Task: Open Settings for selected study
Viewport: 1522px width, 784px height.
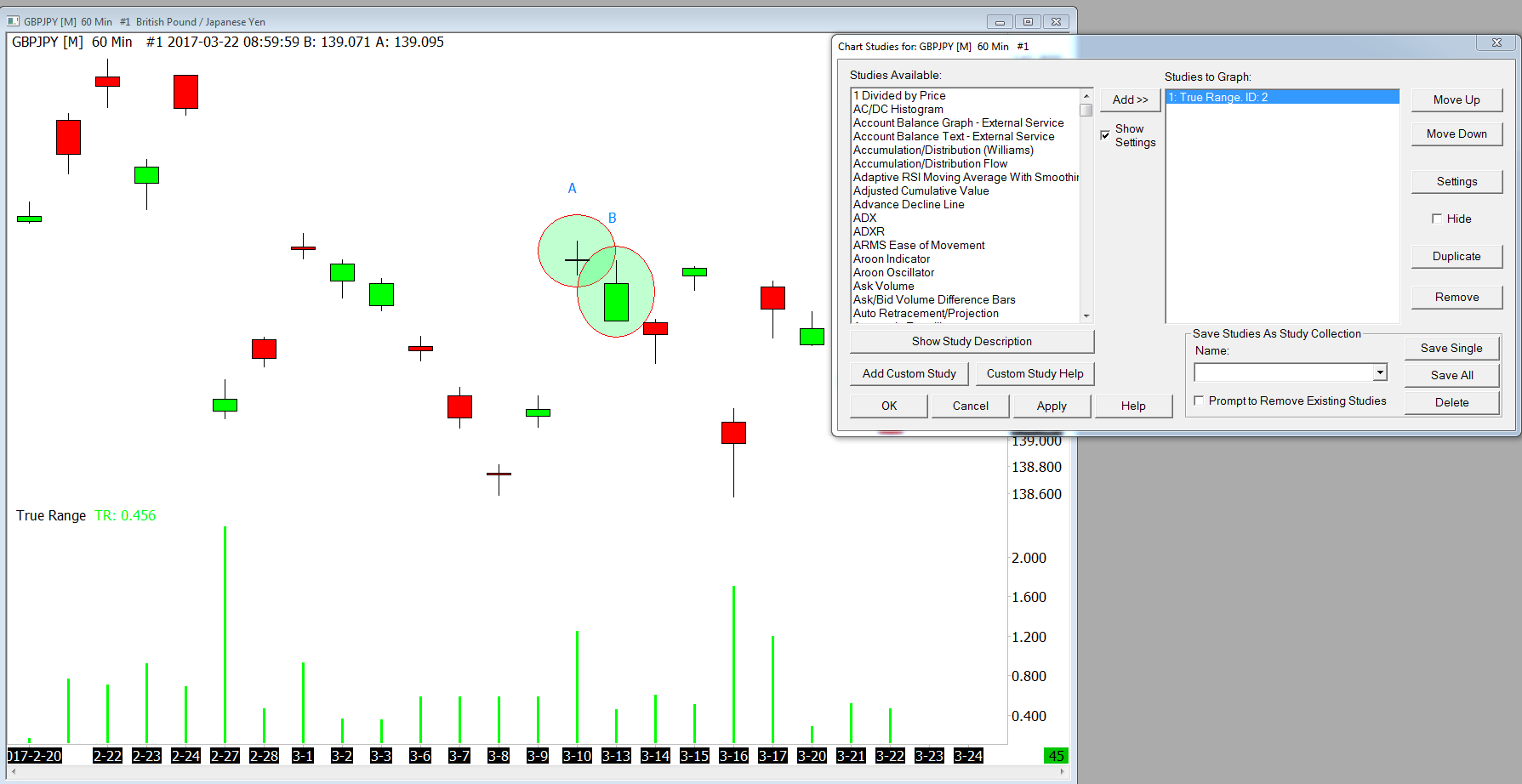Action: (x=1456, y=181)
